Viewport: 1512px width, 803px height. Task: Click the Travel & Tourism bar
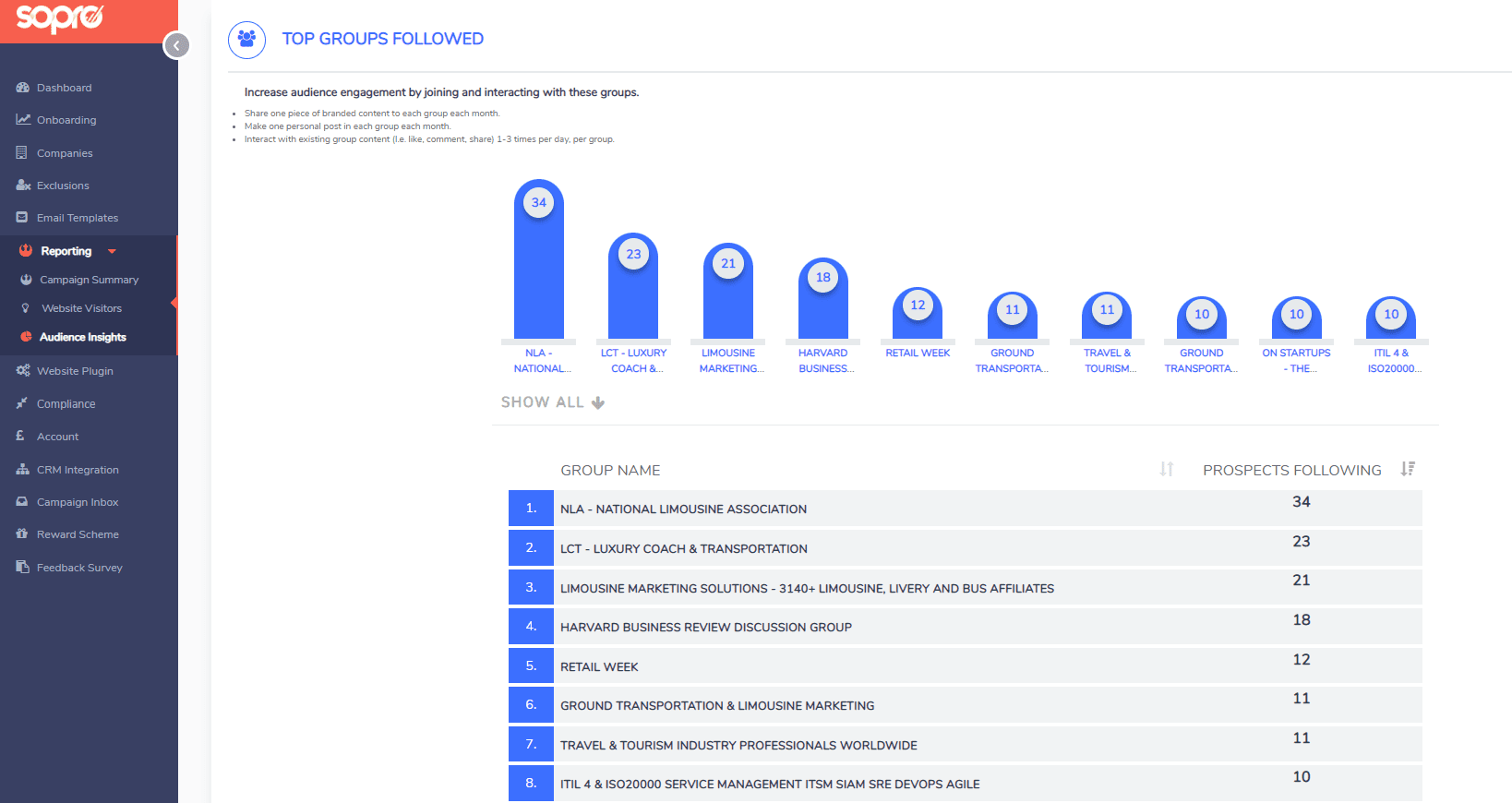[x=1107, y=315]
